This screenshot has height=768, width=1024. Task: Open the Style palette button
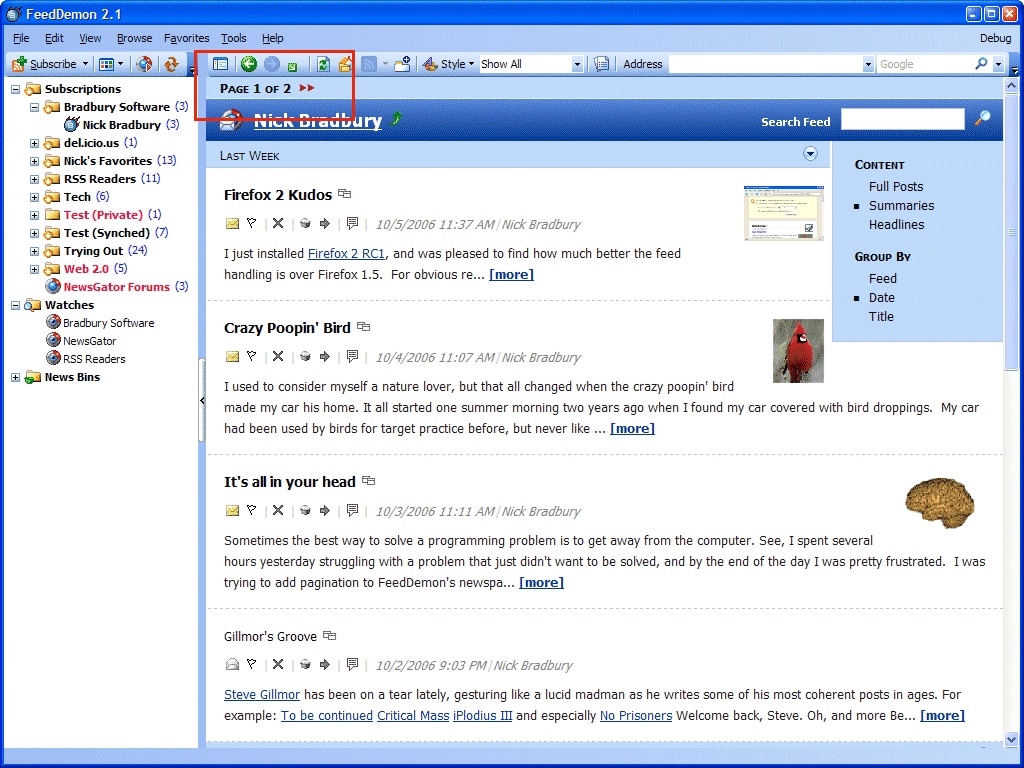coord(448,64)
